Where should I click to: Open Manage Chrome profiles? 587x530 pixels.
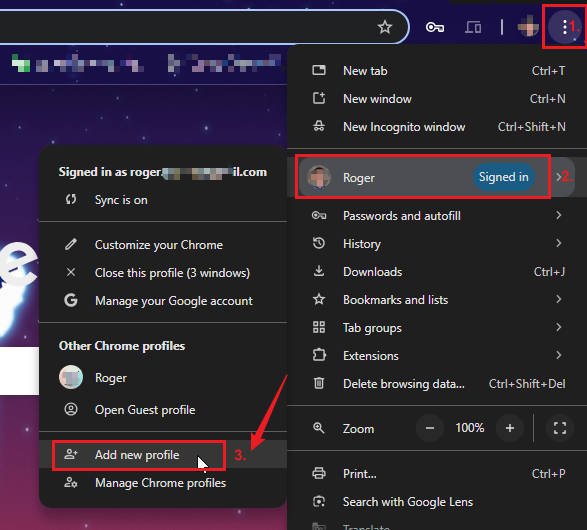pos(163,482)
